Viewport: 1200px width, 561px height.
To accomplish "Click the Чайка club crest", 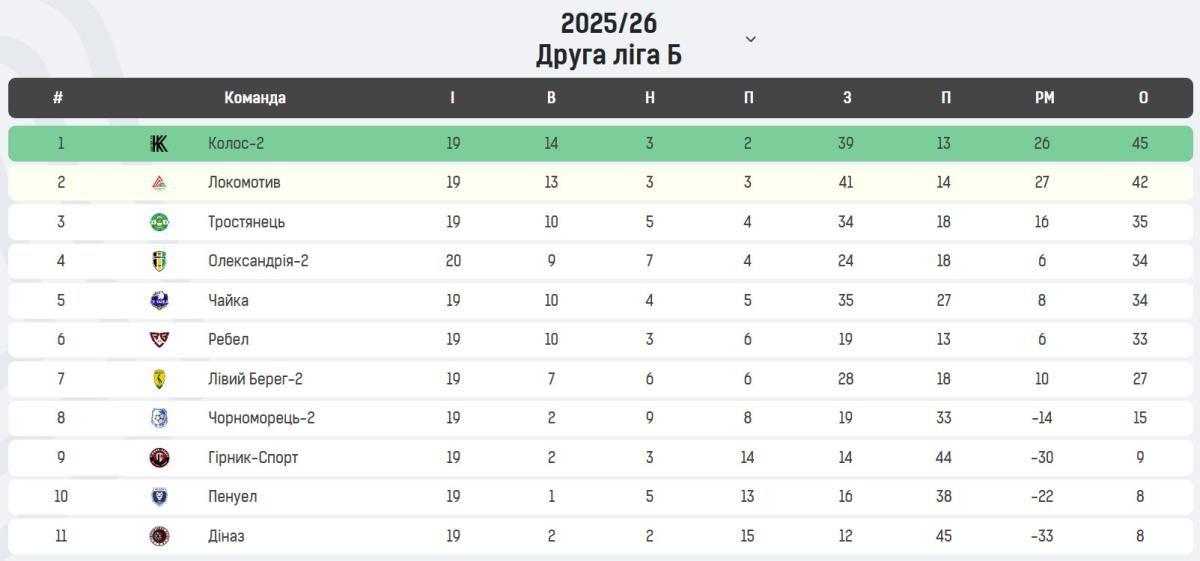I will (x=159, y=300).
